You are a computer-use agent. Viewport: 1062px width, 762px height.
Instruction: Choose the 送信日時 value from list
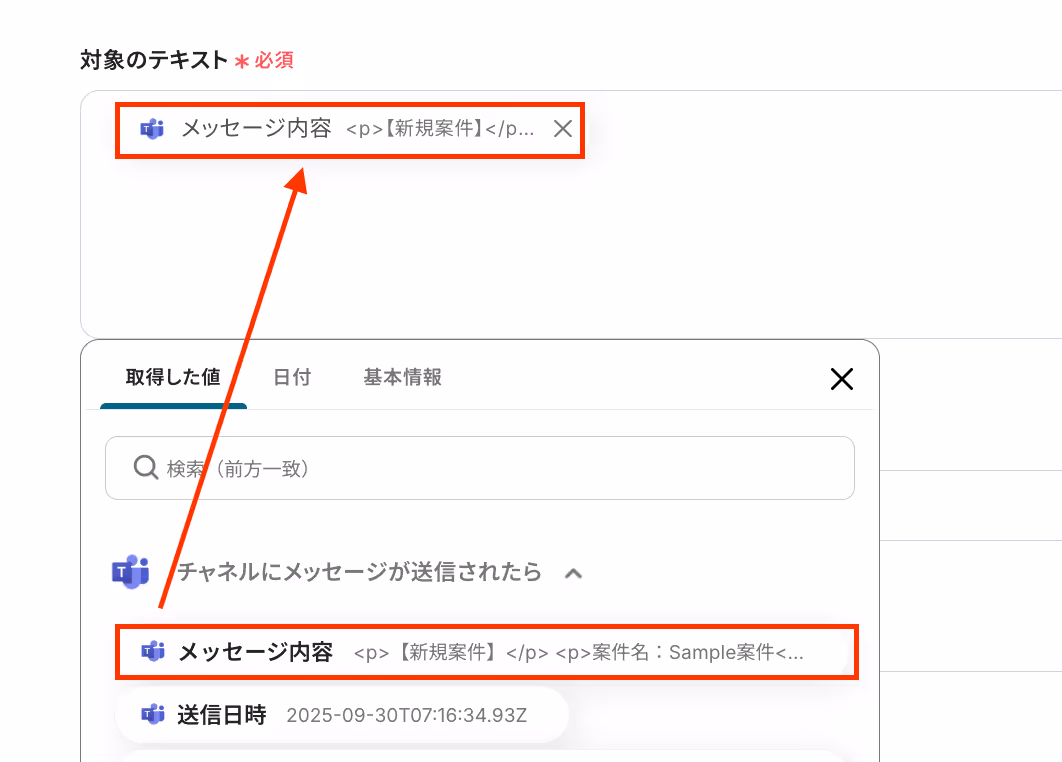341,715
